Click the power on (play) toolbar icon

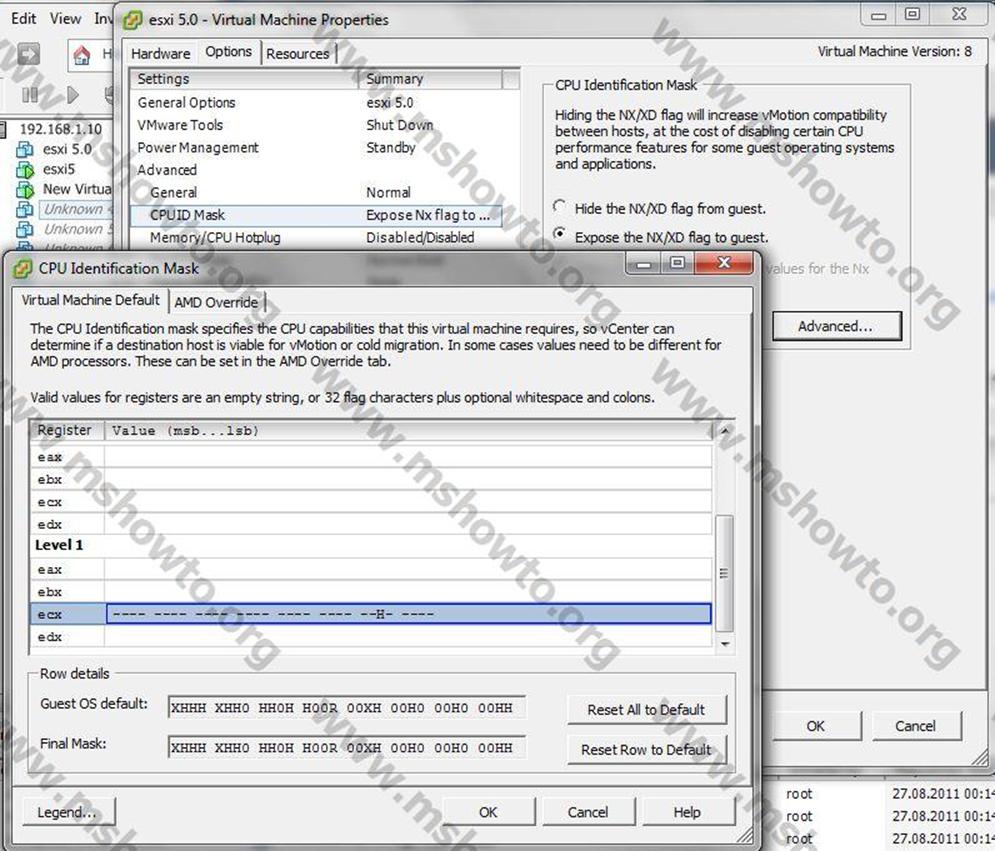73,95
